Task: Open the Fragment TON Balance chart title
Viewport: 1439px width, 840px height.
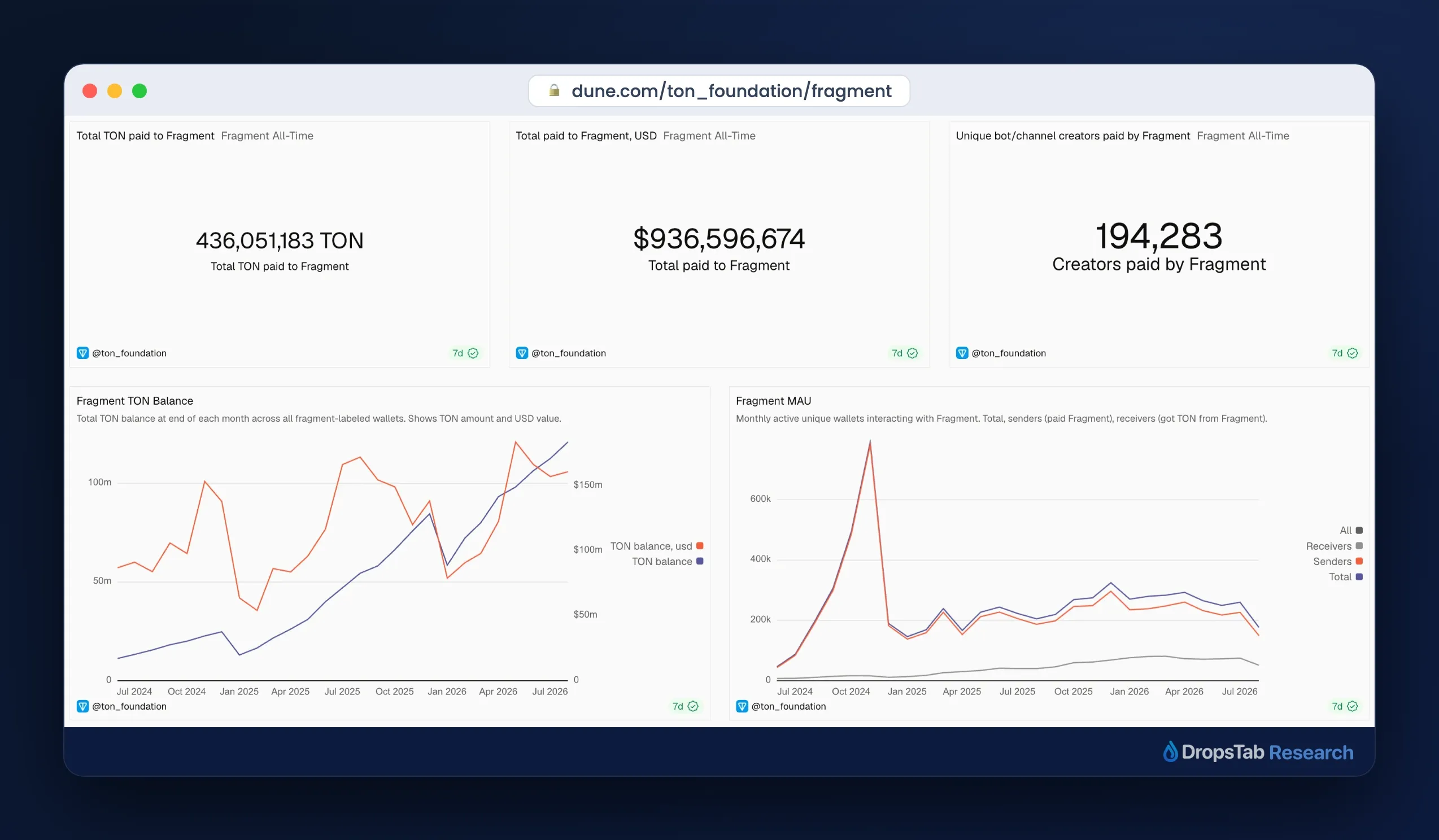Action: click(x=135, y=401)
